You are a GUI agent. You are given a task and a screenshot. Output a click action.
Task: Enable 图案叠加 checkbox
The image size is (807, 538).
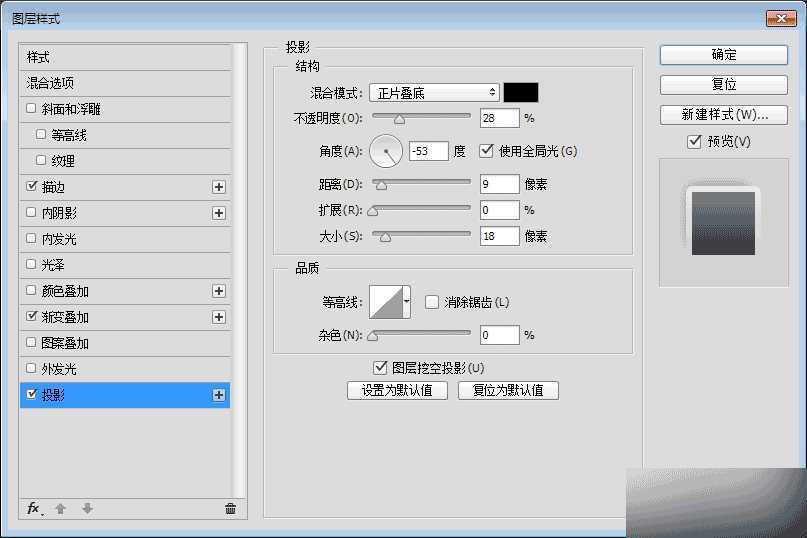coord(31,342)
